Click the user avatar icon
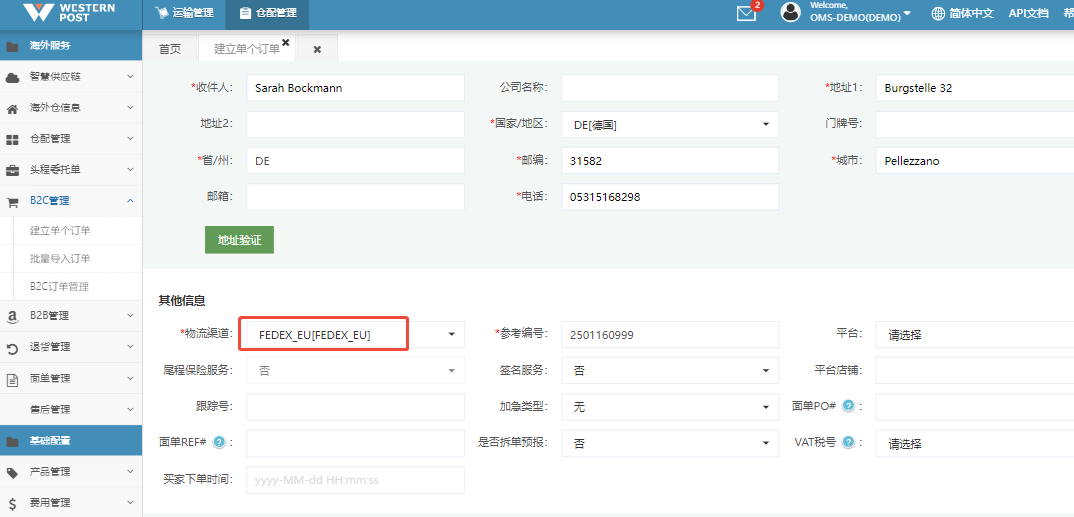The height and width of the screenshot is (517, 1074). [791, 12]
